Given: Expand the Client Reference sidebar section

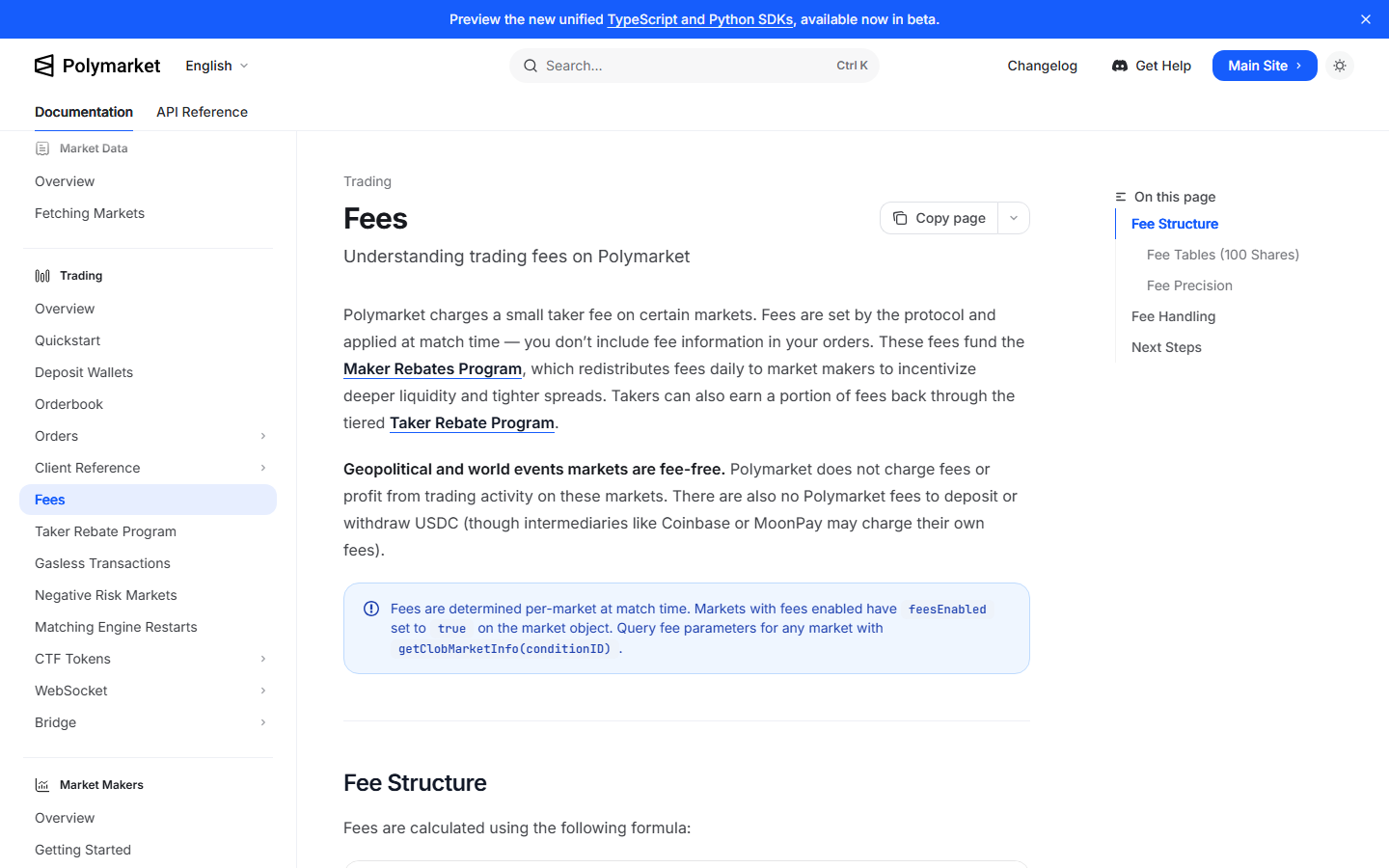Looking at the screenshot, I should (x=263, y=468).
